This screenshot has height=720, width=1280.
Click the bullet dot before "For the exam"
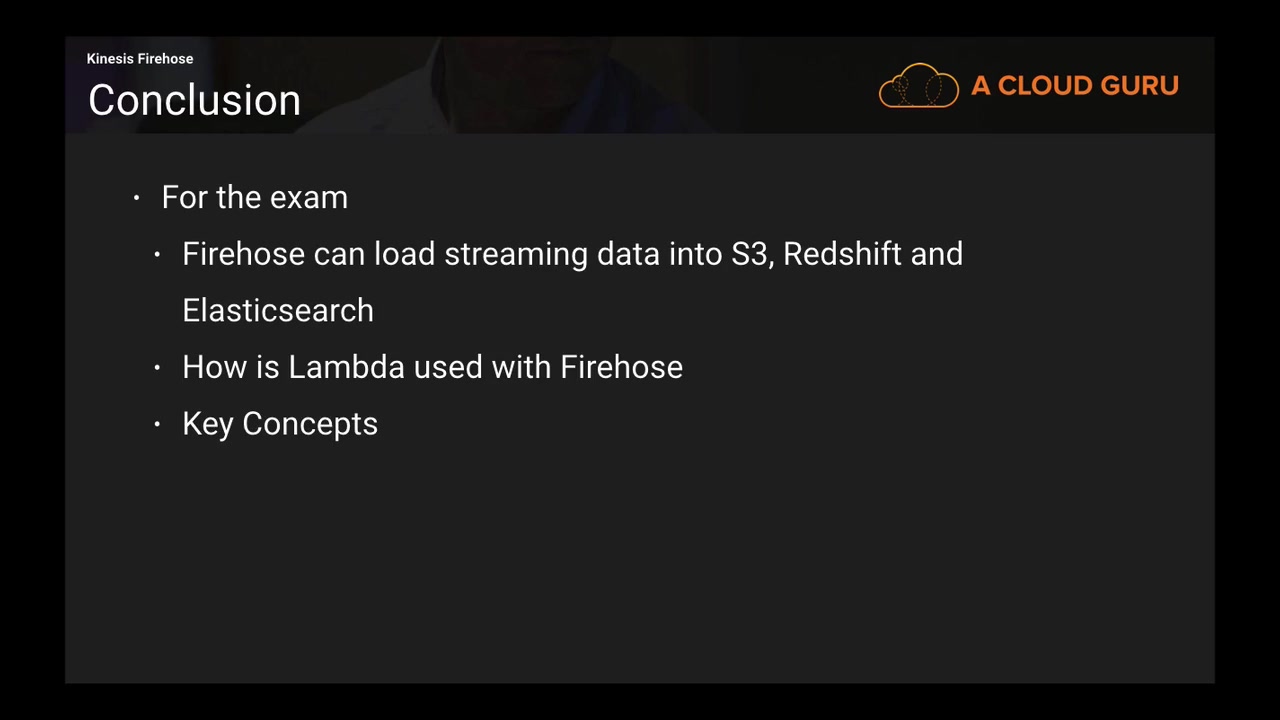coord(137,199)
